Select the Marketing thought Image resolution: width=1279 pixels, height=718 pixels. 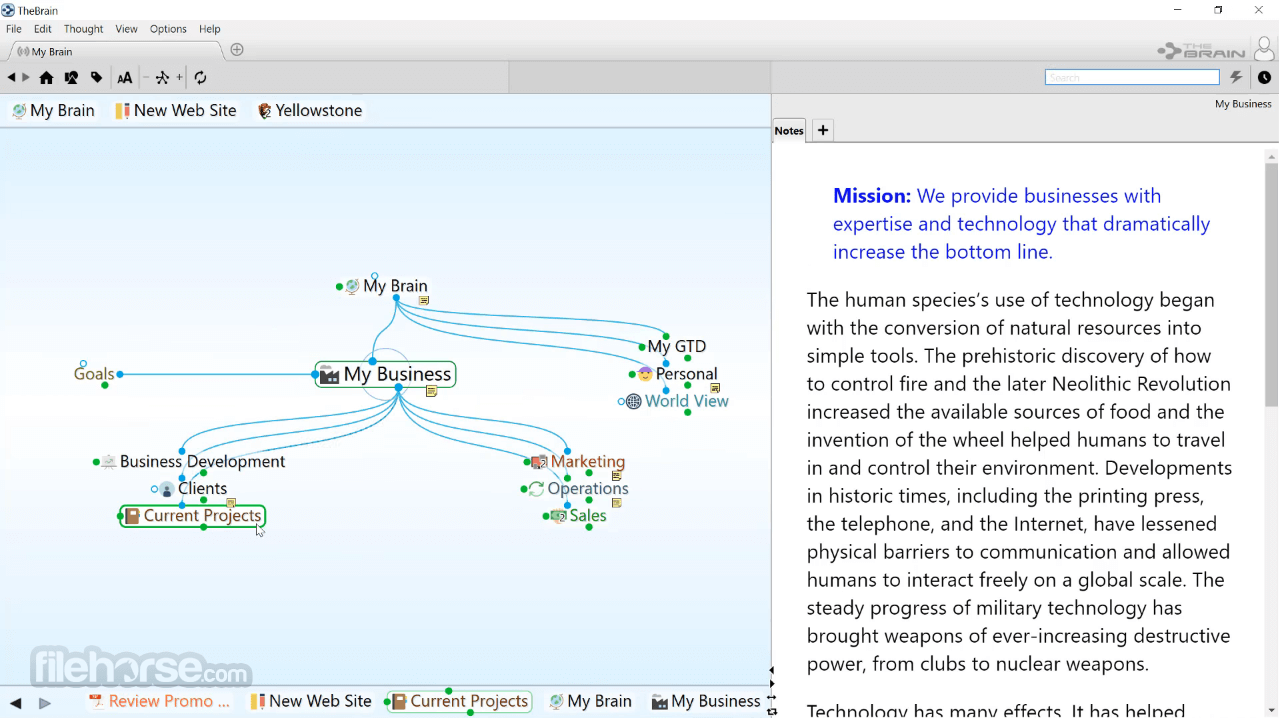[x=588, y=461]
